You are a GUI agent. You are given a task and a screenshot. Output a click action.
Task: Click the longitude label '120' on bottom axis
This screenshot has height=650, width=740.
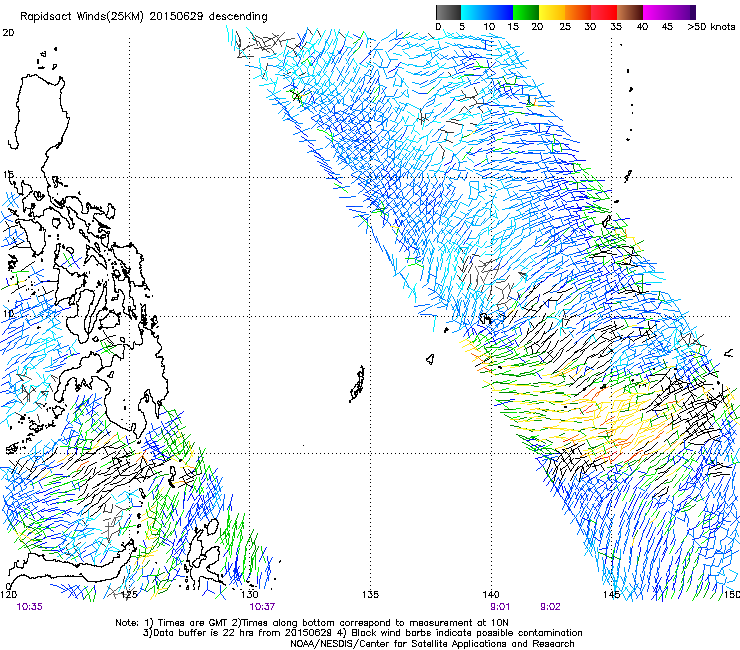pos(8,594)
